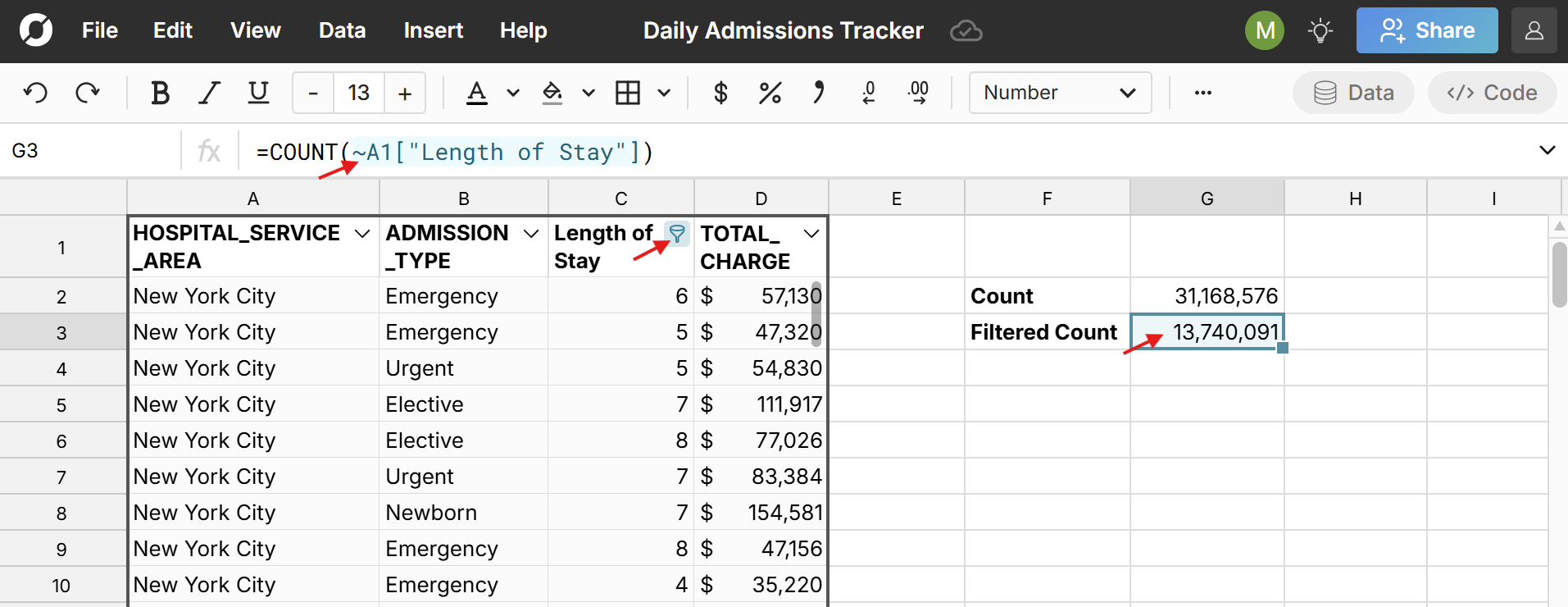Open the Edit menu

click(x=173, y=30)
